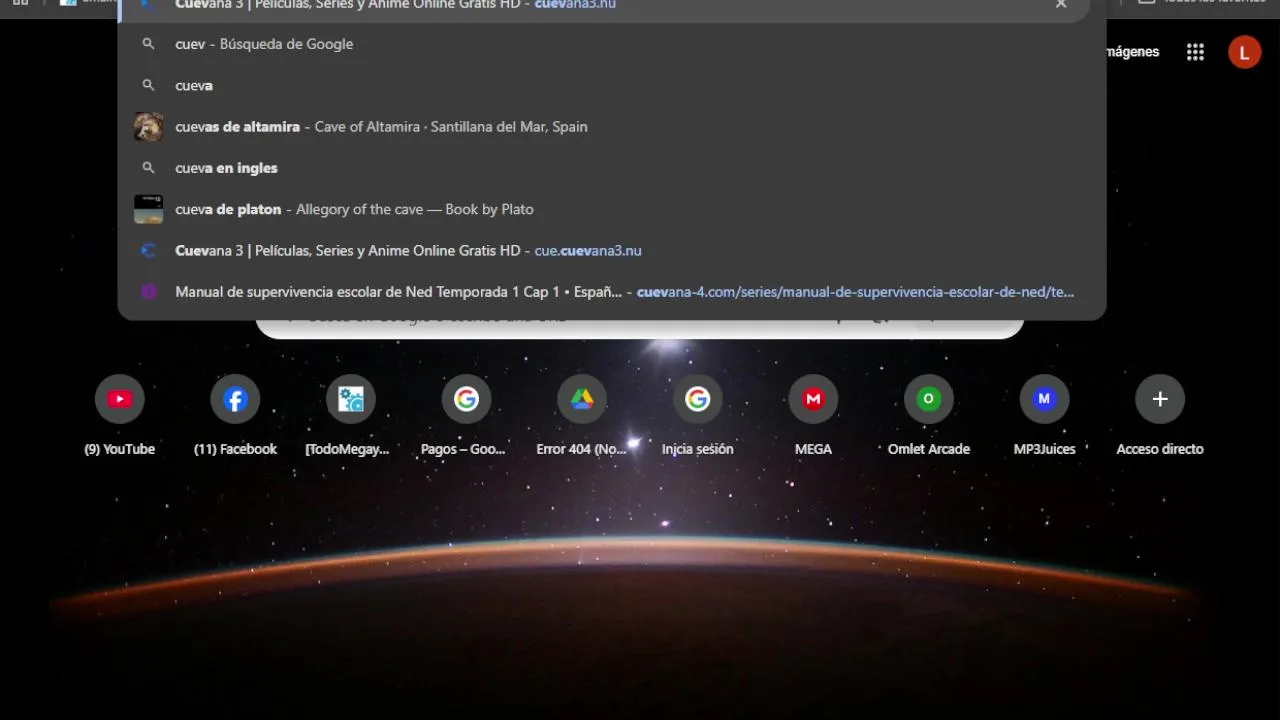Select the 'cueva' search suggestion
The image size is (1280, 720).
pyautogui.click(x=612, y=85)
